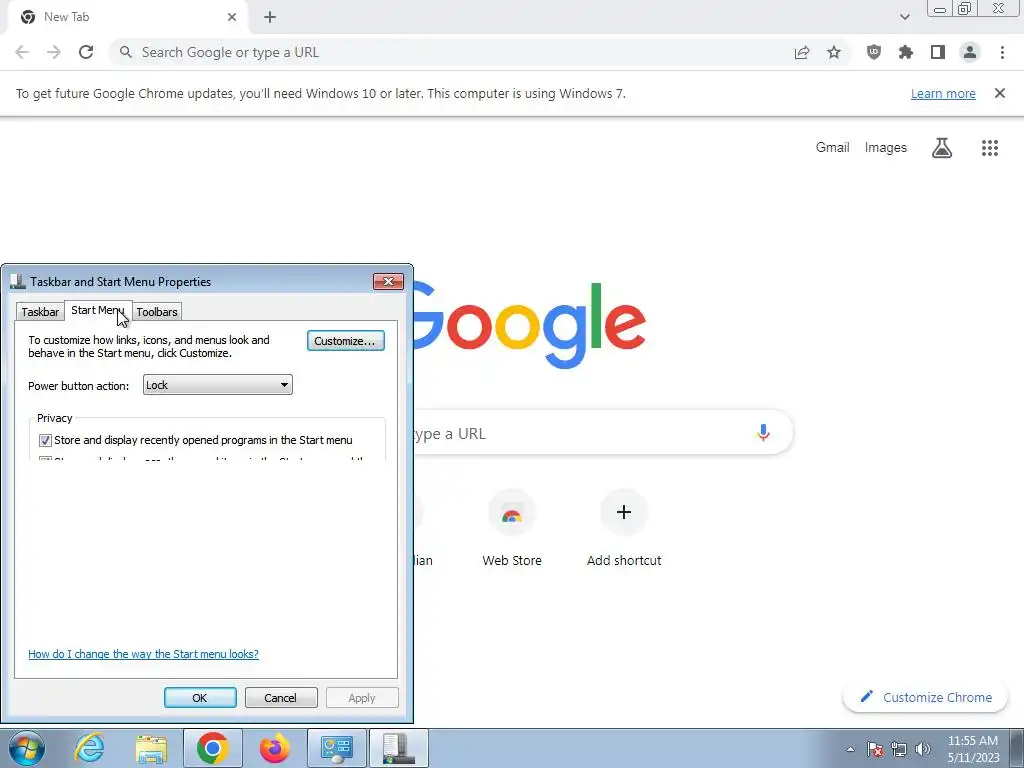Open the volume speaker icon
The width and height of the screenshot is (1024, 768).
click(x=923, y=749)
